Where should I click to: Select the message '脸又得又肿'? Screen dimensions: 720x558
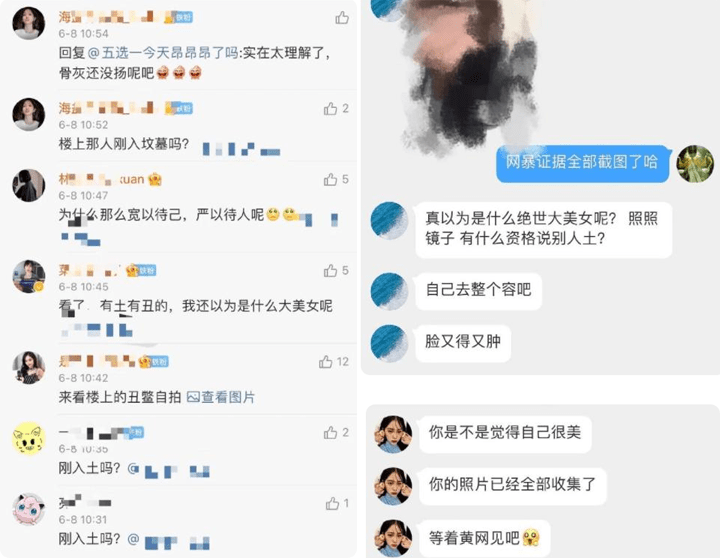click(463, 343)
